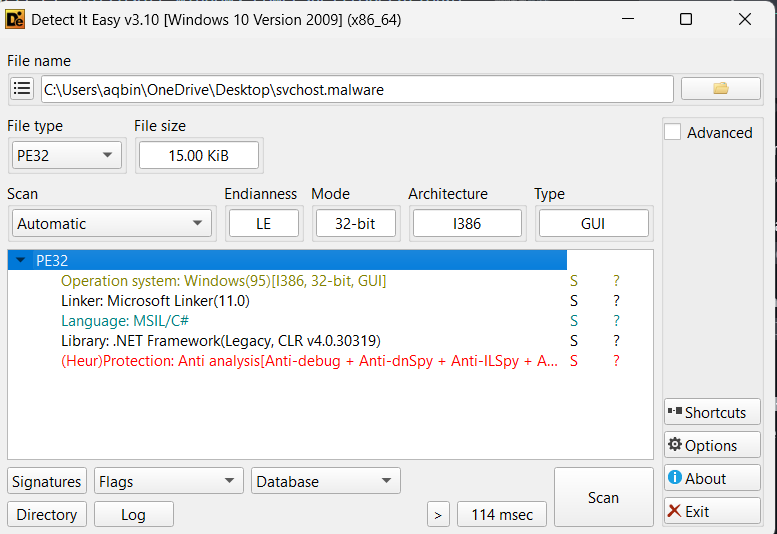
Task: Click the red X Exit button
Action: [x=712, y=511]
